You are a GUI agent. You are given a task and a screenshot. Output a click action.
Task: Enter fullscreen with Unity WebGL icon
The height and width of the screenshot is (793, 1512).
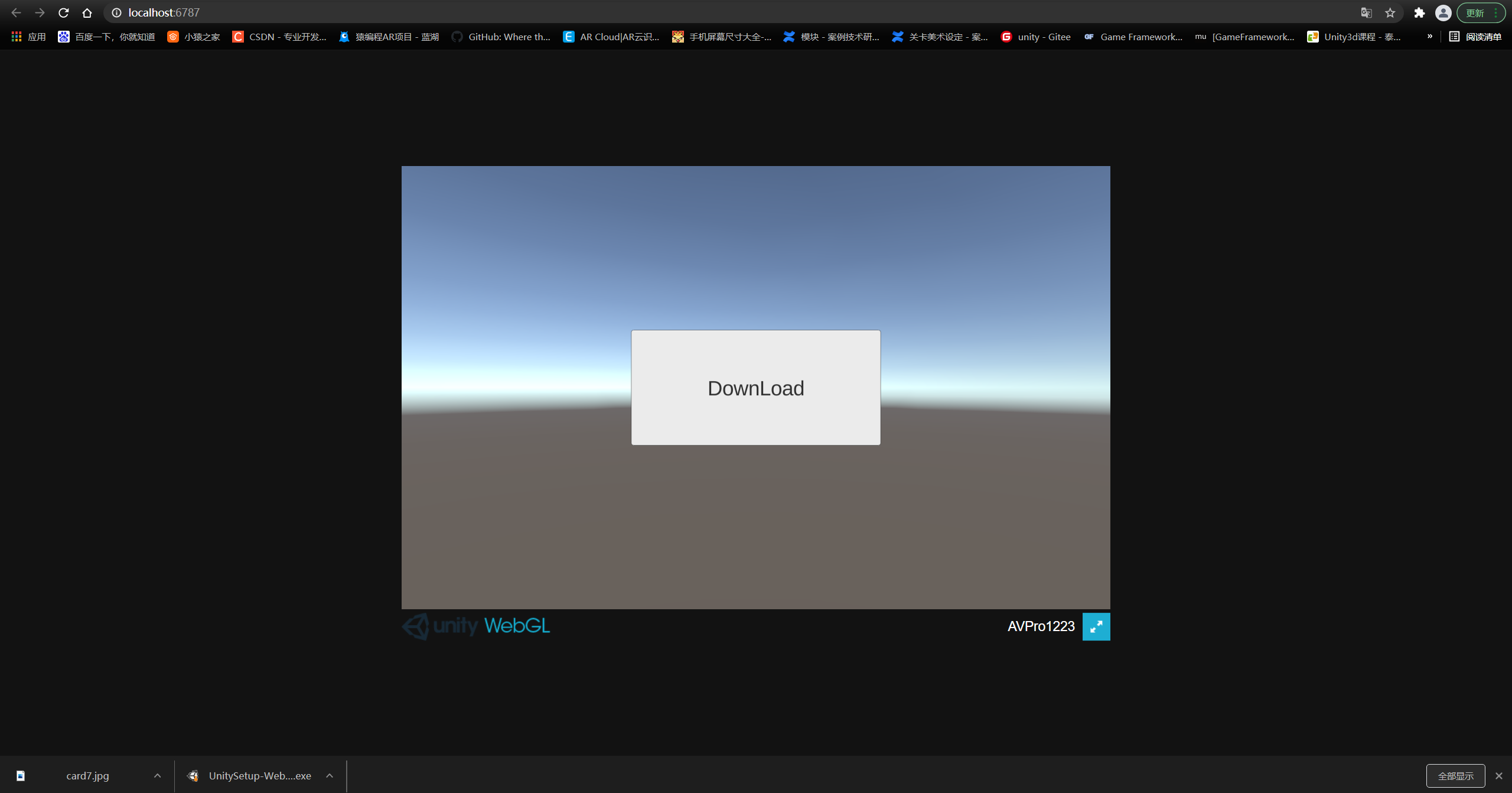[x=1096, y=626]
